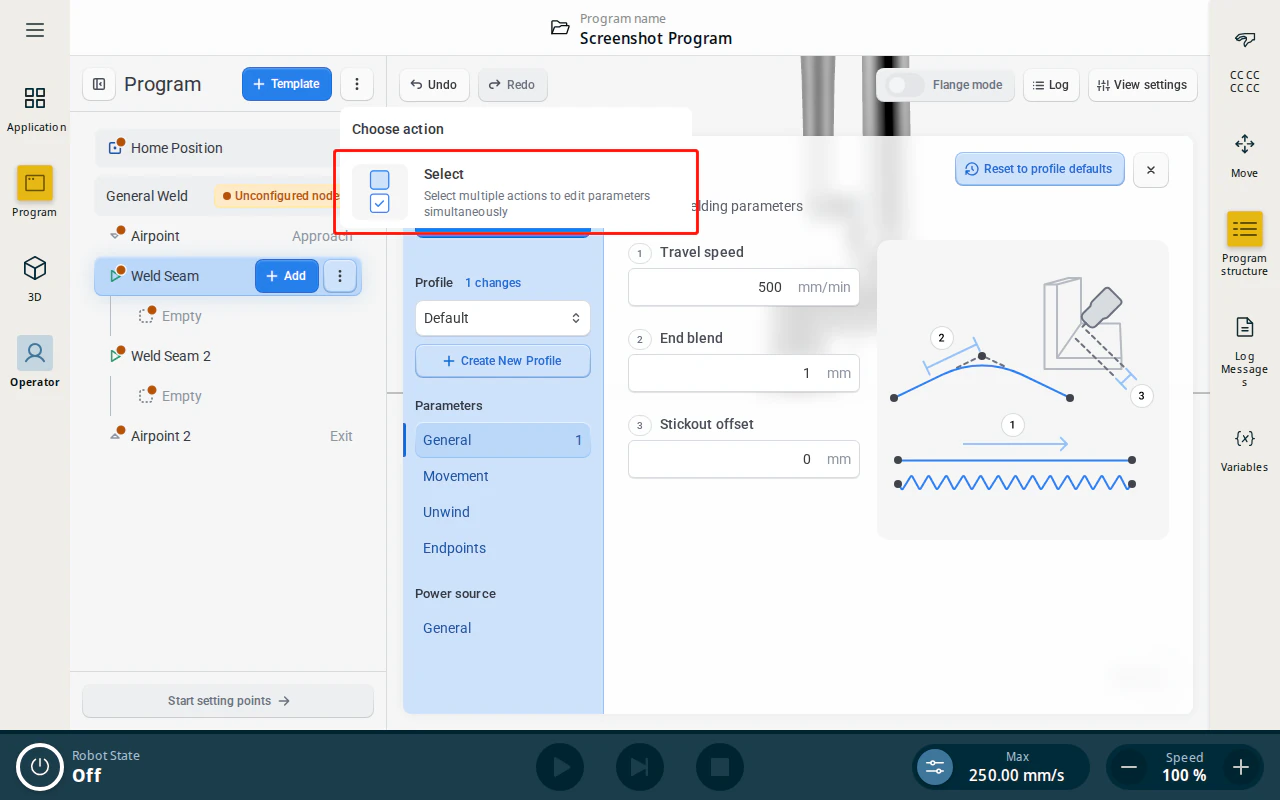Click Create New Profile
Viewport: 1280px width, 800px height.
[x=502, y=361]
